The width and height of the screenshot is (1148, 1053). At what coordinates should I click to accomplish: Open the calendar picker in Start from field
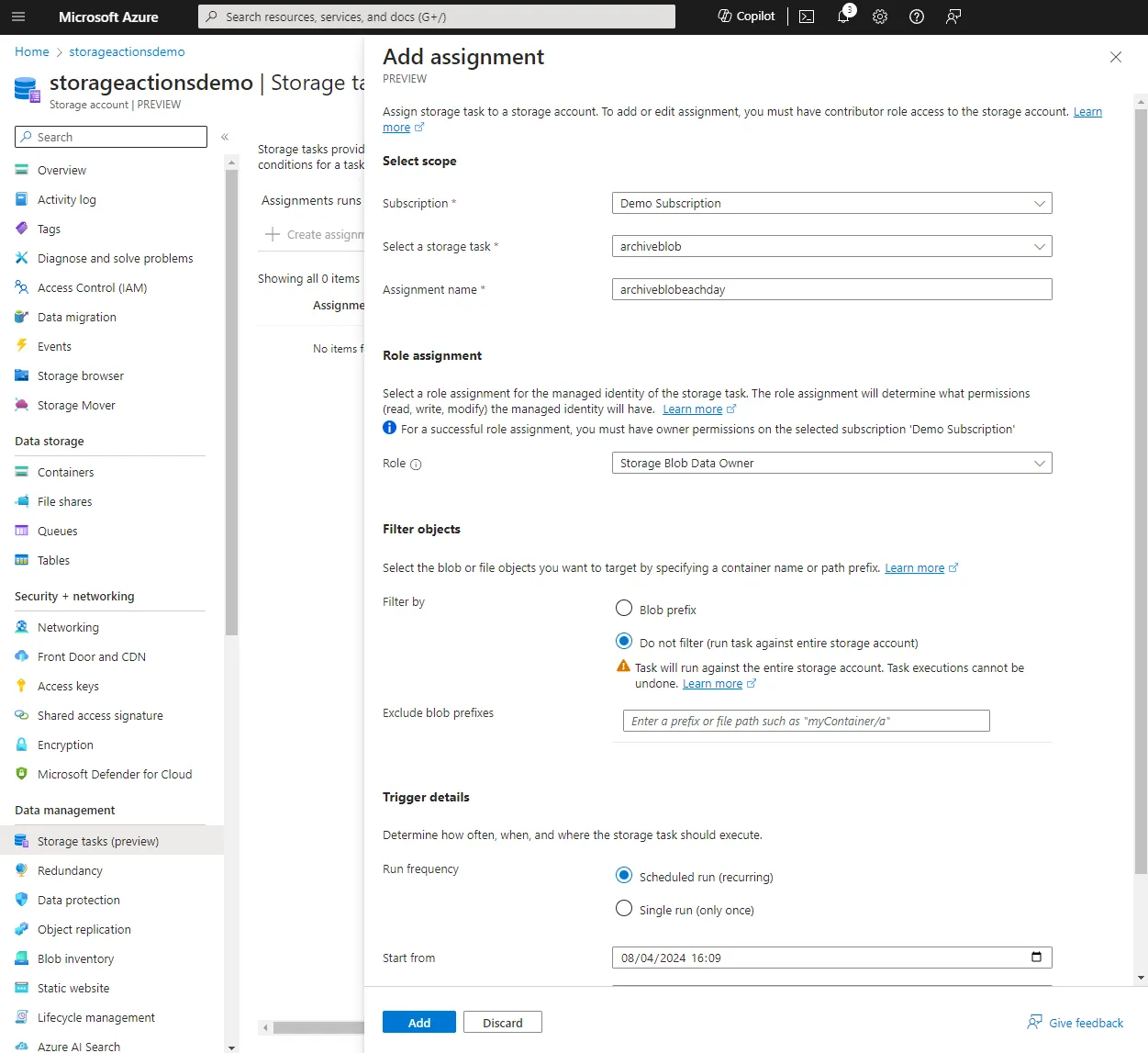click(x=1036, y=958)
